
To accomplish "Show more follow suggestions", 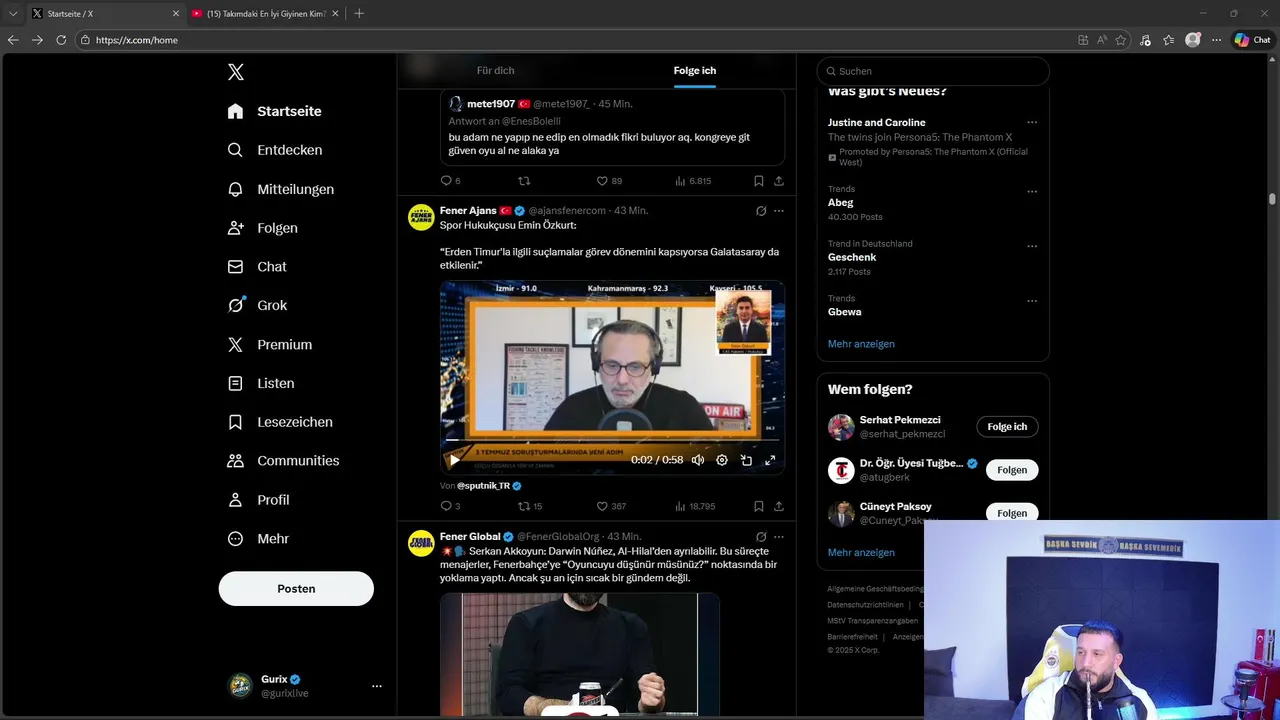I will click(861, 552).
